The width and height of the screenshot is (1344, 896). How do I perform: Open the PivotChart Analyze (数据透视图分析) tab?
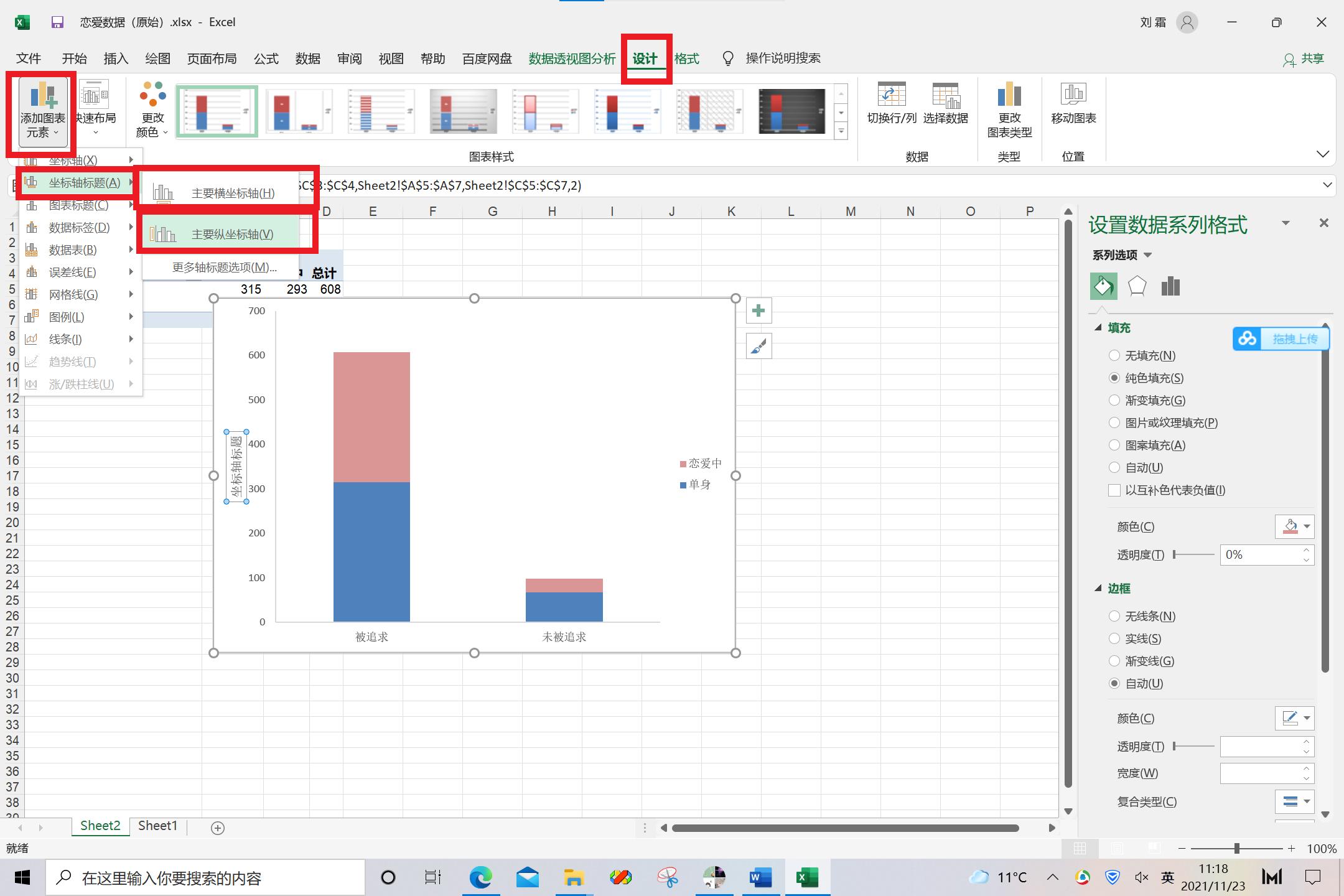[572, 58]
